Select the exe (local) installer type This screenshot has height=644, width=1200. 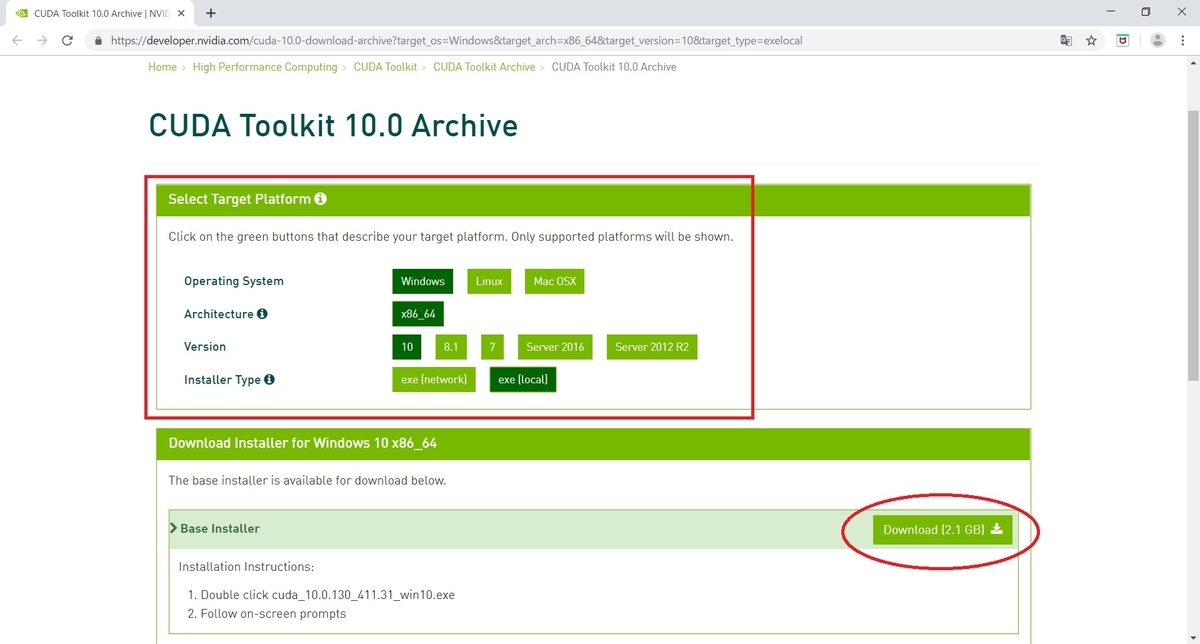pos(523,380)
